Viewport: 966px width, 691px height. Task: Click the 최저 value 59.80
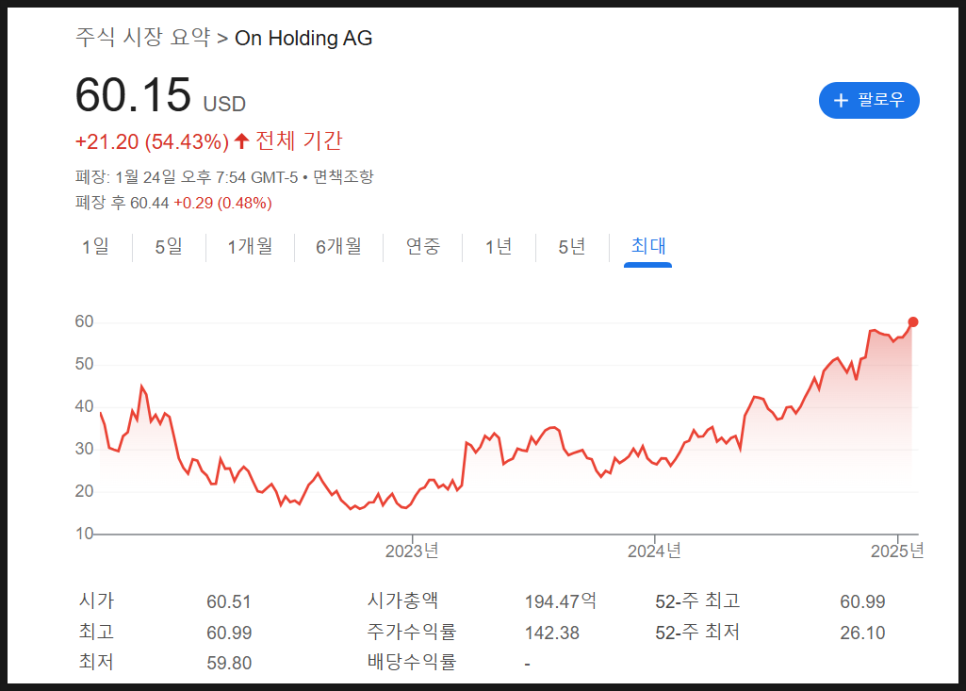pos(229,663)
